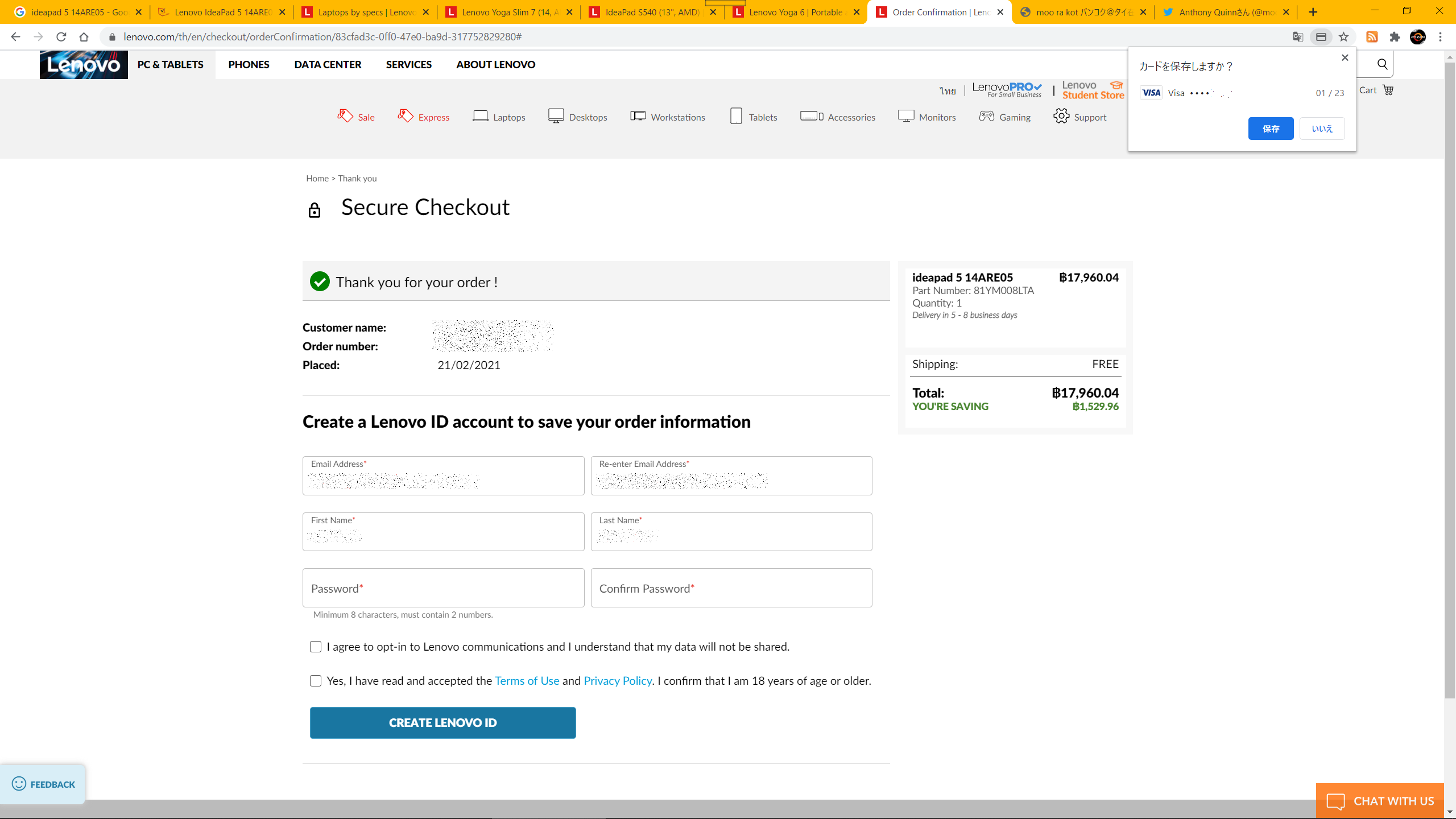Go to Sale category
This screenshot has width=1456, height=819.
tap(356, 117)
